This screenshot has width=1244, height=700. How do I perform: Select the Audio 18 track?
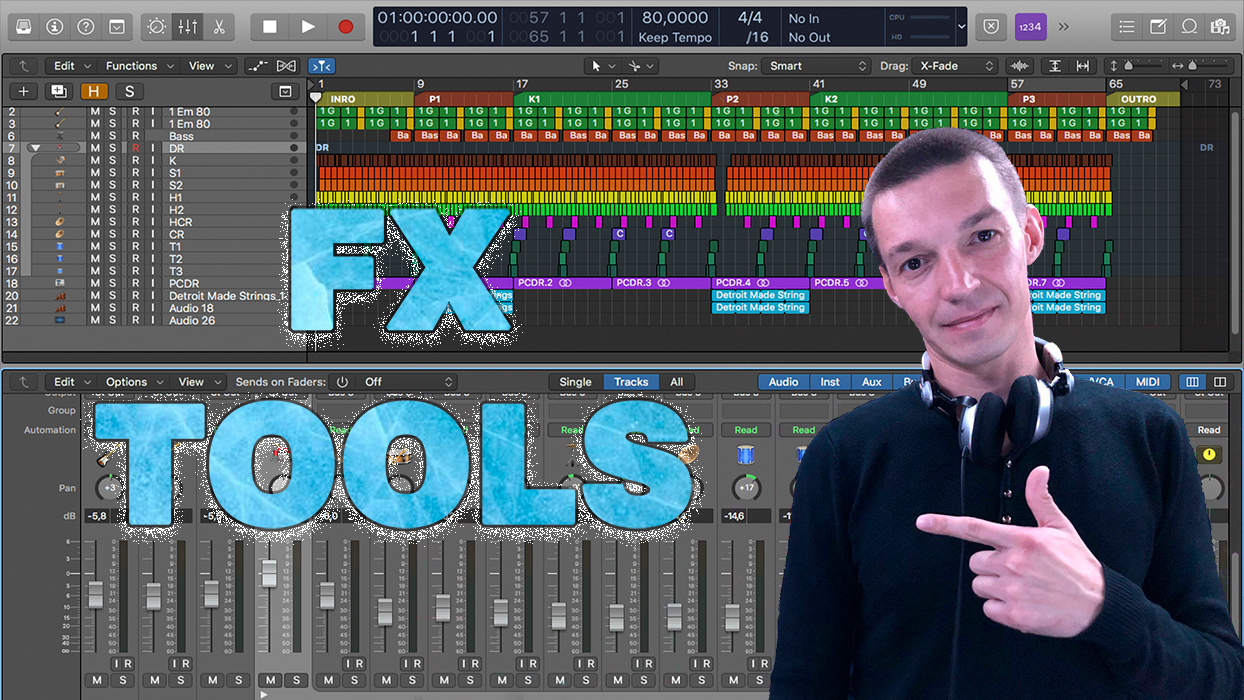[191, 308]
